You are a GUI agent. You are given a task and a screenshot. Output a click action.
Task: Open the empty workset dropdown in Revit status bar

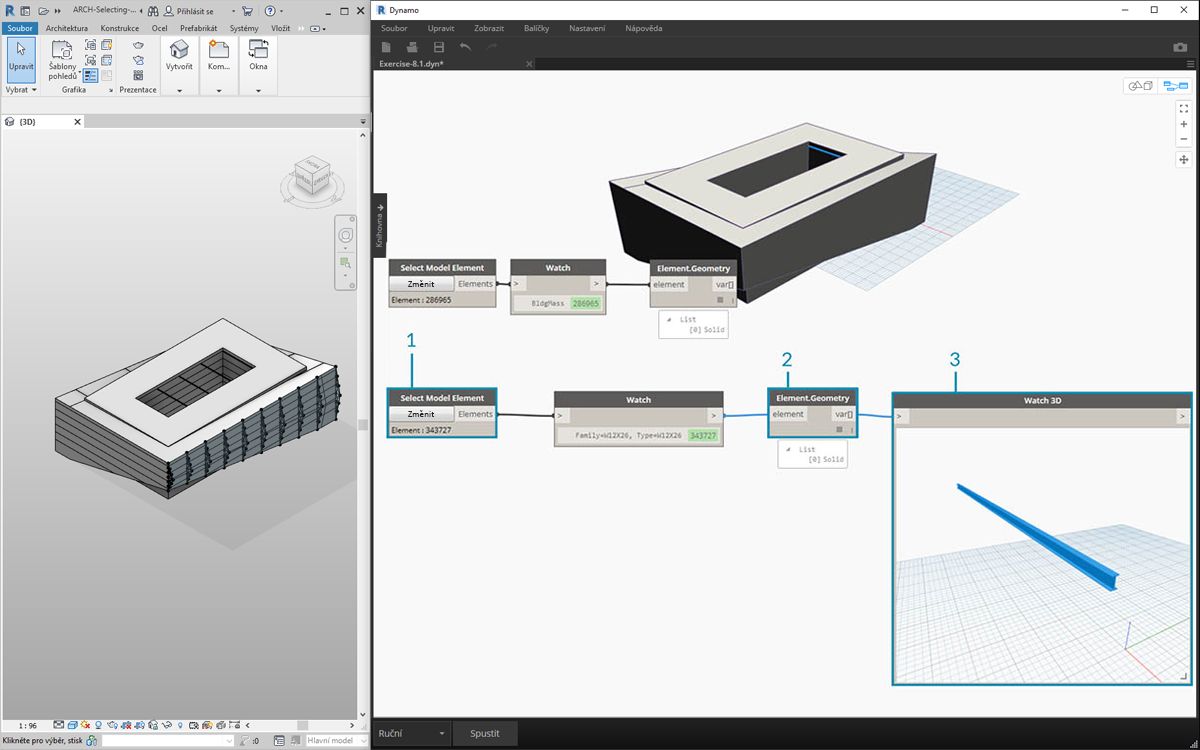click(168, 741)
